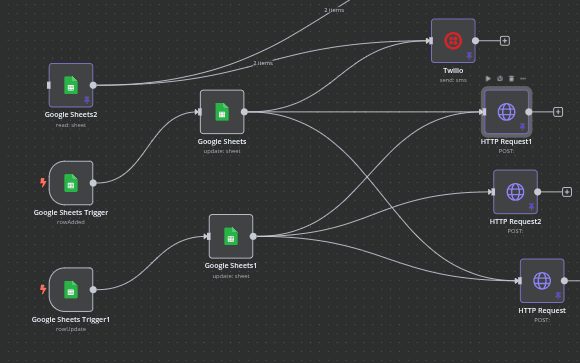Select the Google Sheets Trigger1 node
580x363 pixels.
(71, 289)
